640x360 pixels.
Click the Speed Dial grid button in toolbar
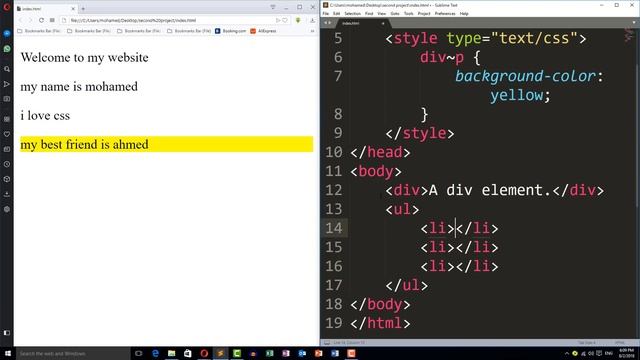(x=52, y=20)
